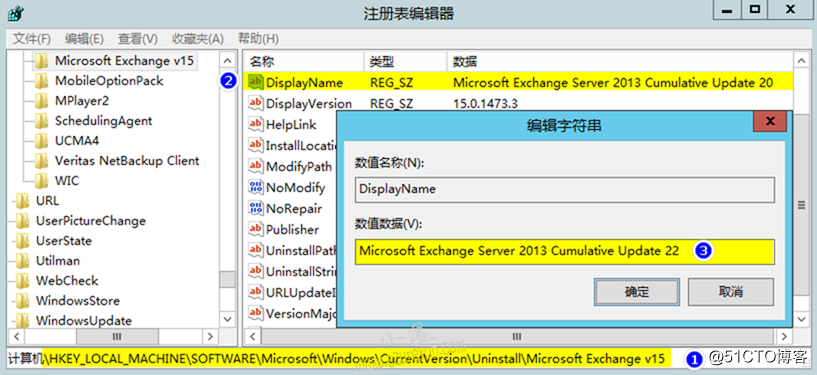Click the Utilman folder icon

pos(23,260)
